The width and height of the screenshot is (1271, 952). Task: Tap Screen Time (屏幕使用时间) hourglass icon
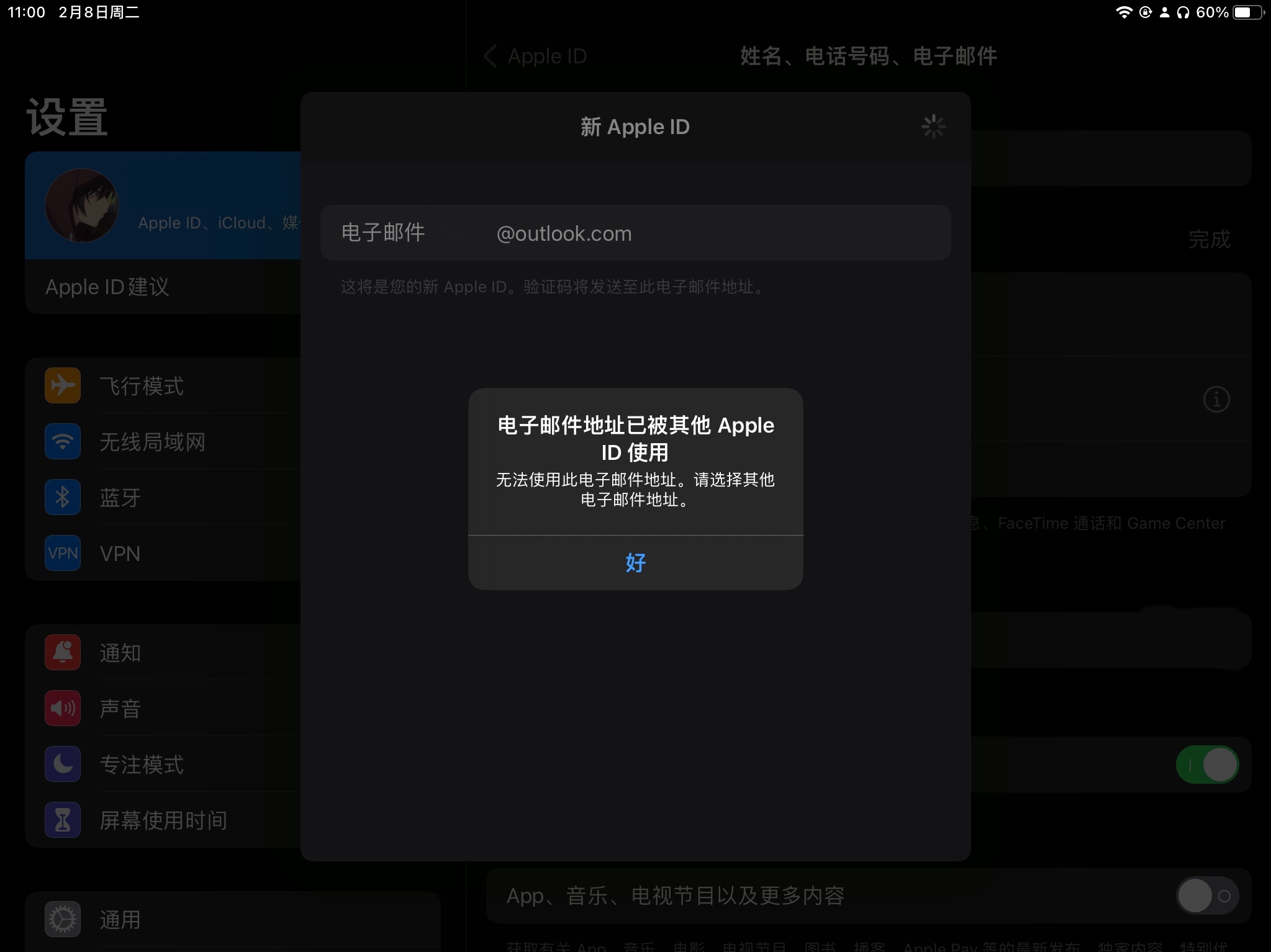point(63,820)
